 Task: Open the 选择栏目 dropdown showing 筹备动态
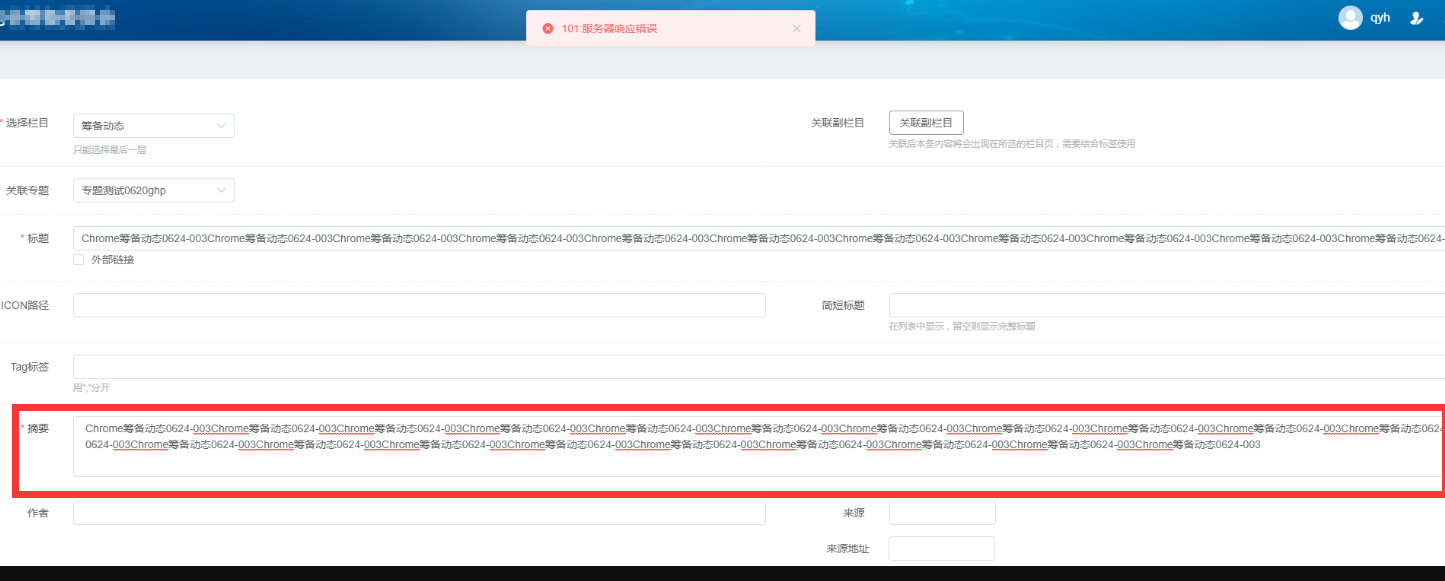click(154, 126)
